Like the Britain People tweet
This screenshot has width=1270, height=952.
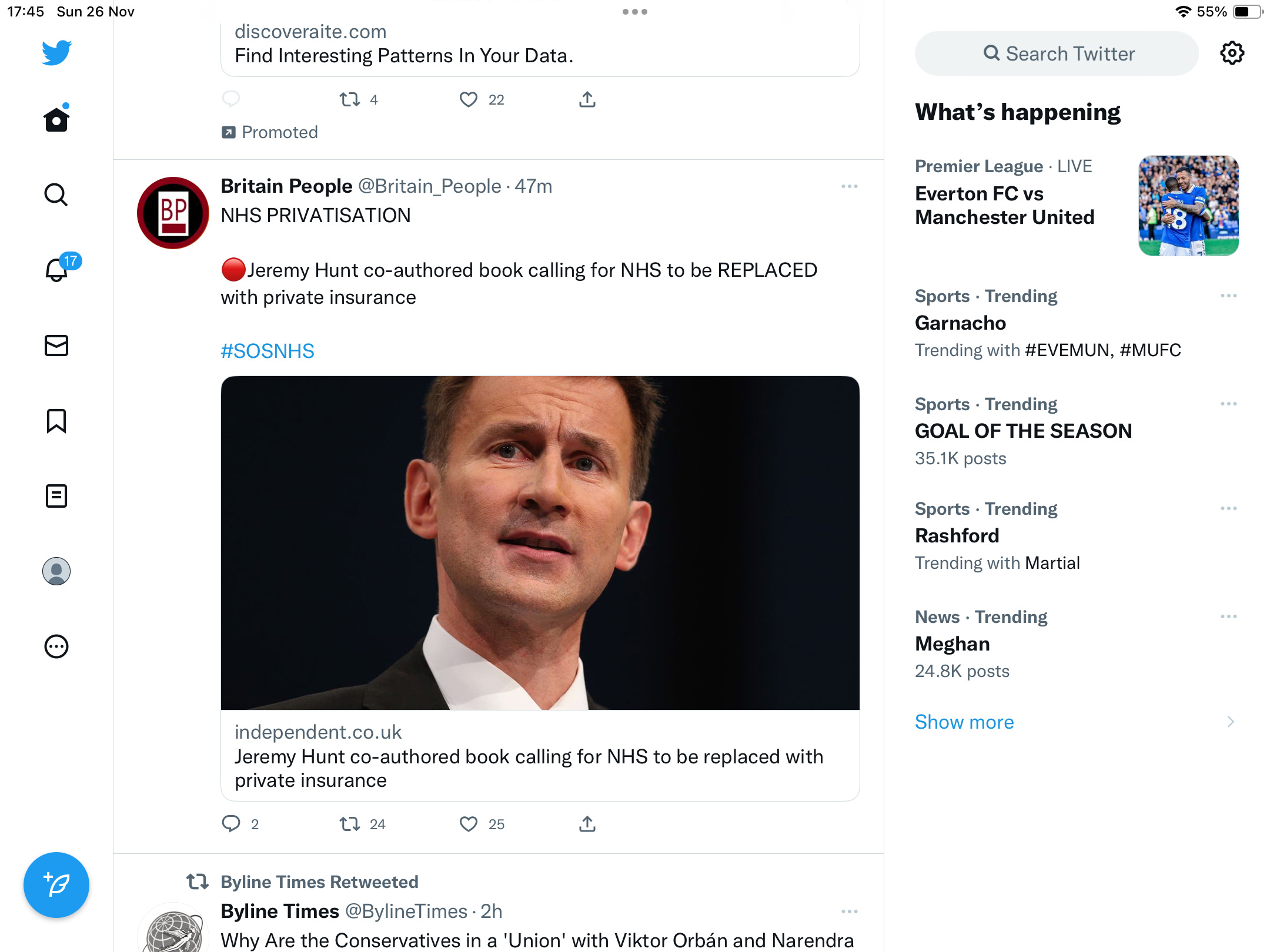click(469, 824)
